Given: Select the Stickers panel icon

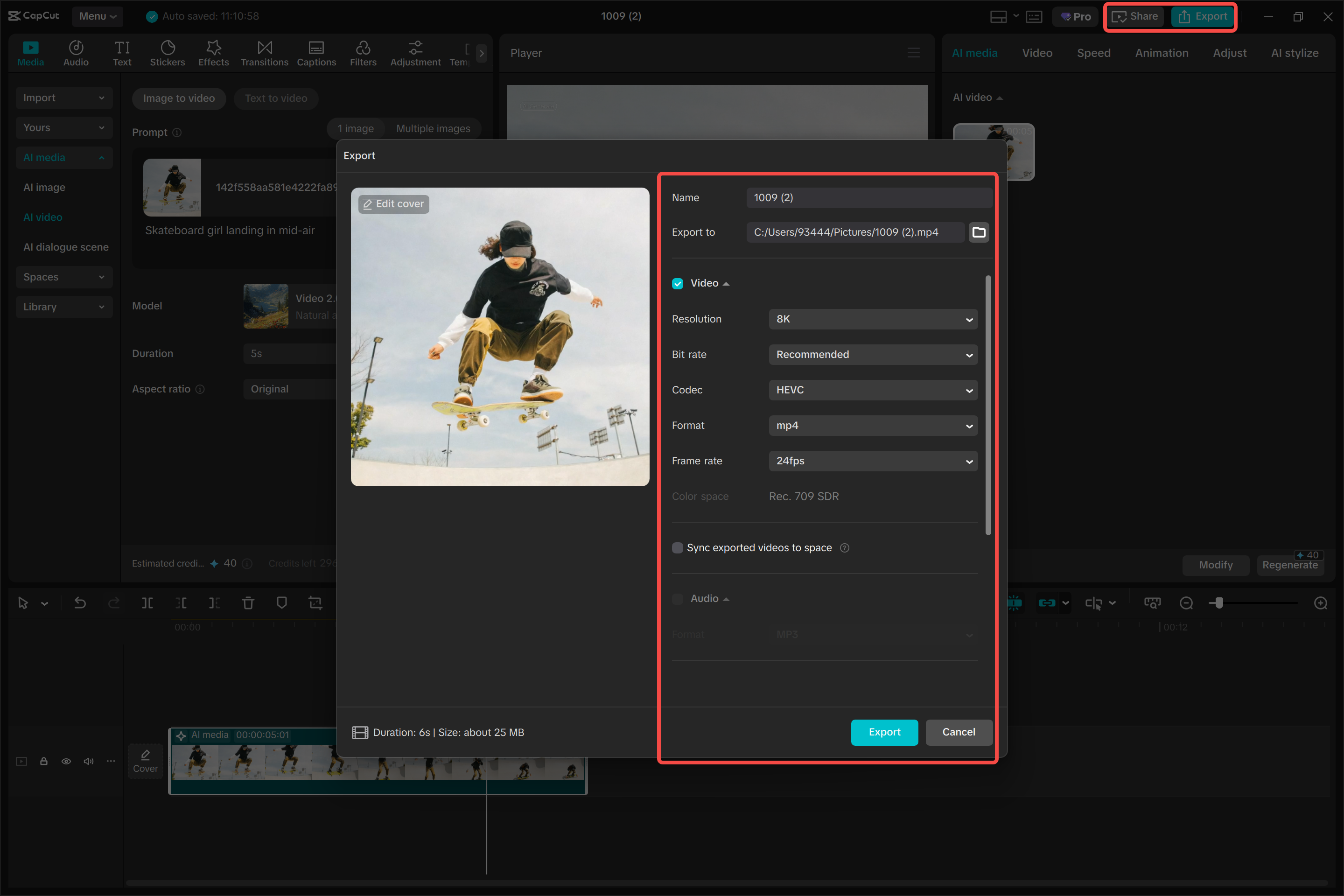Looking at the screenshot, I should point(167,53).
